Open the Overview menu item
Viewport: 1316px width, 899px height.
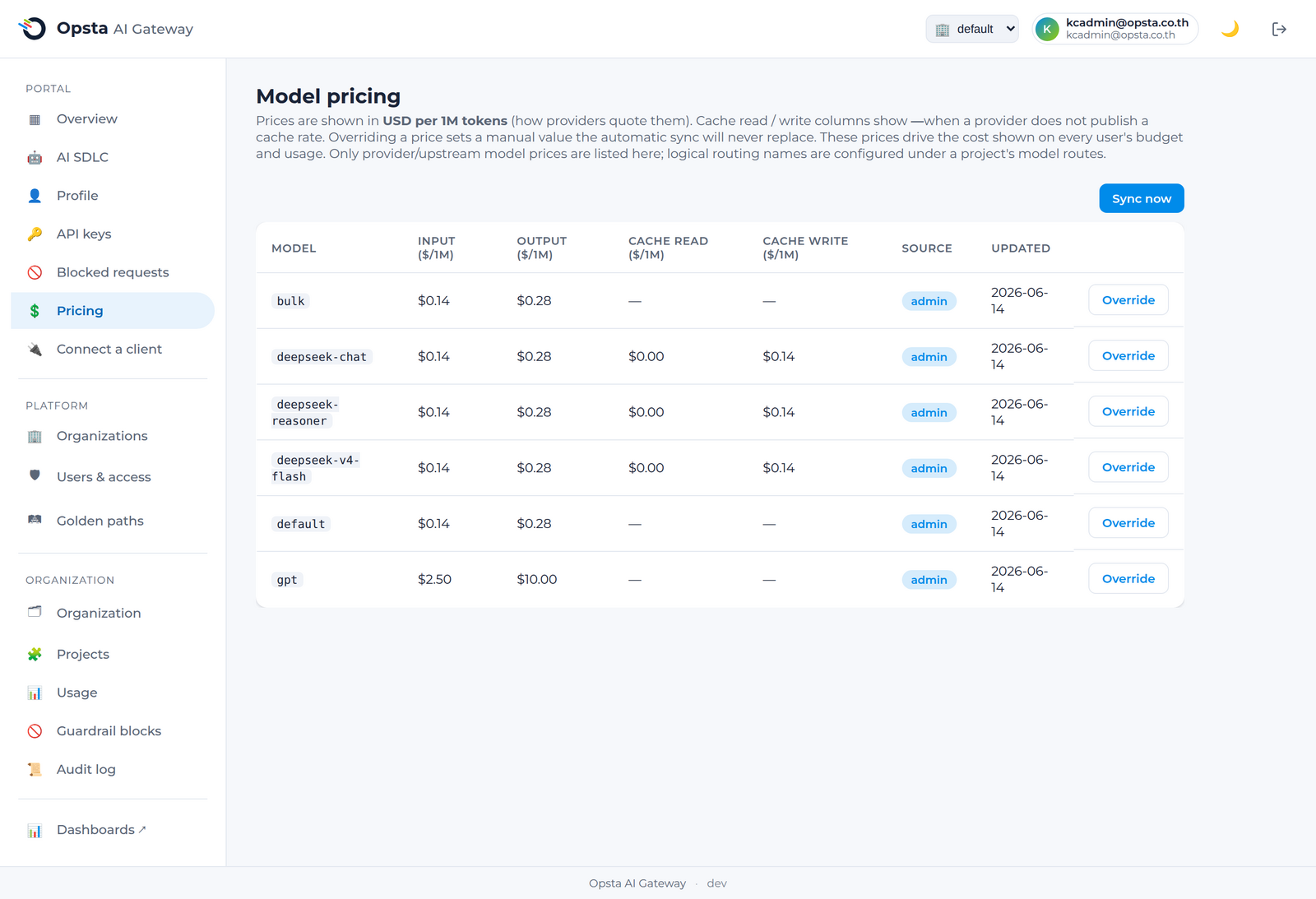(113, 119)
